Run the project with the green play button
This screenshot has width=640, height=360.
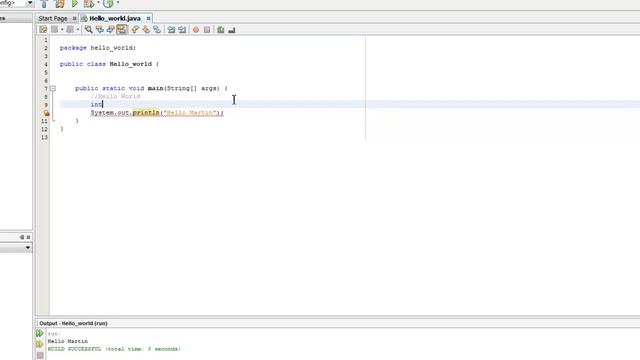(75, 4)
